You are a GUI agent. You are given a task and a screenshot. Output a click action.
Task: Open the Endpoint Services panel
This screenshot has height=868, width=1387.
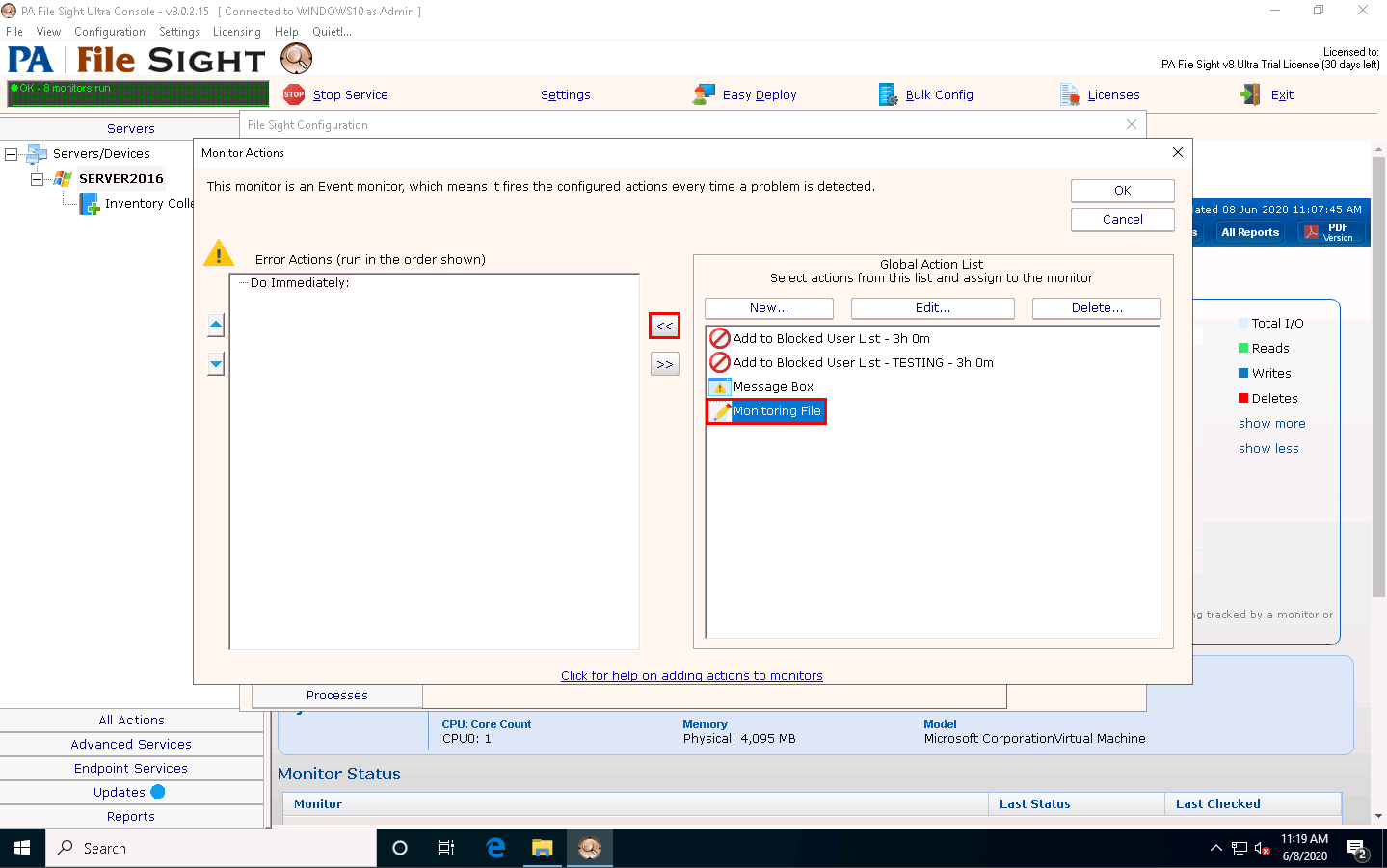click(x=132, y=769)
